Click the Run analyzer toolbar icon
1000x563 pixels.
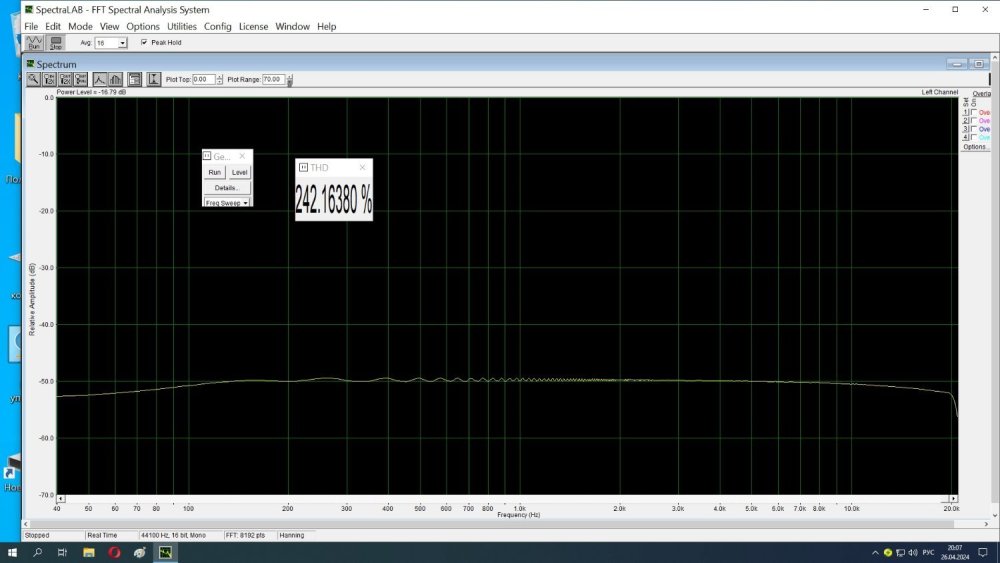[34, 43]
